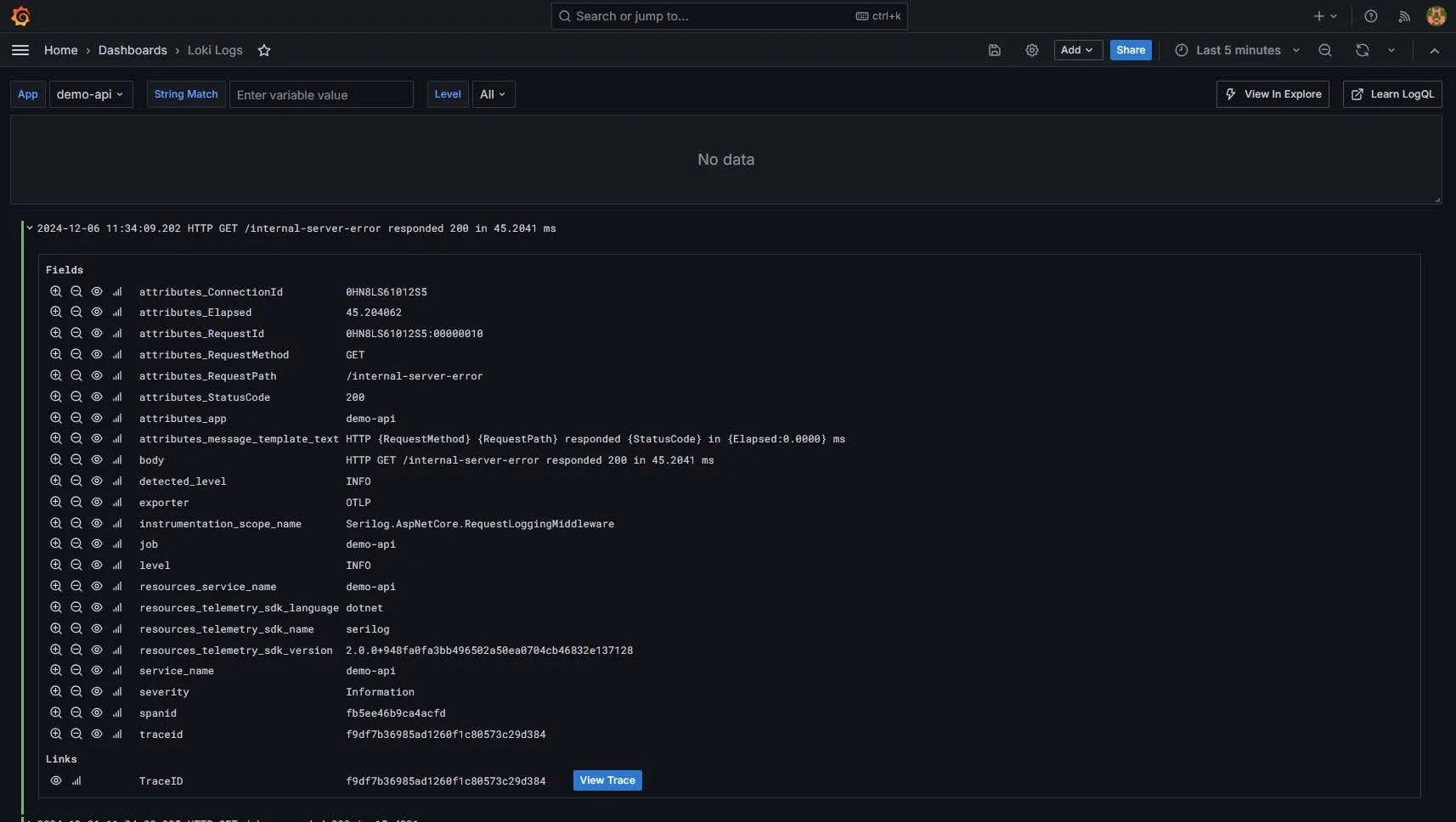
Task: Toggle visibility of TraceID link row
Action: 56,780
